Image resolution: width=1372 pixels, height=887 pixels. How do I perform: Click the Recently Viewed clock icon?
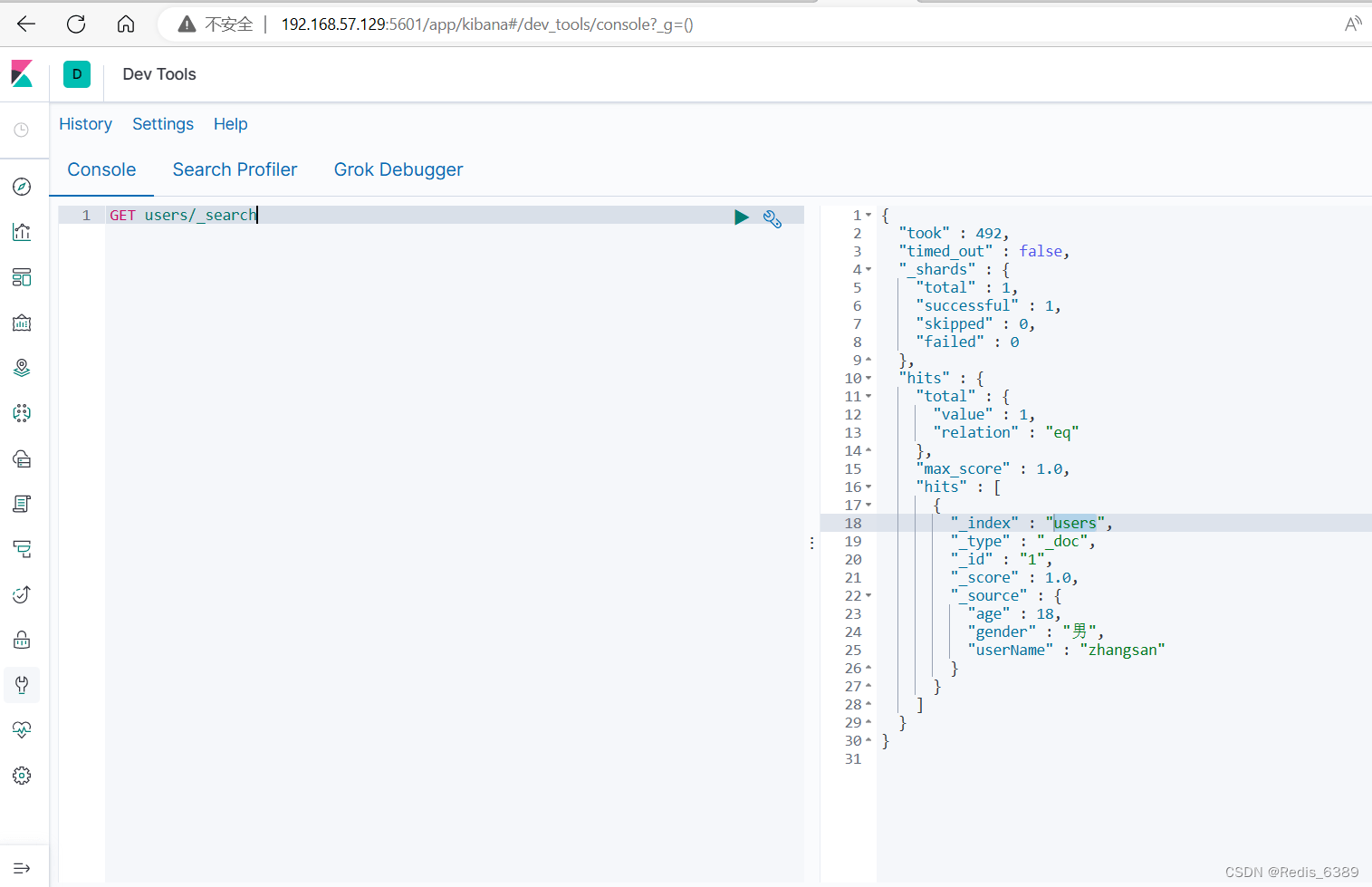pyautogui.click(x=22, y=130)
